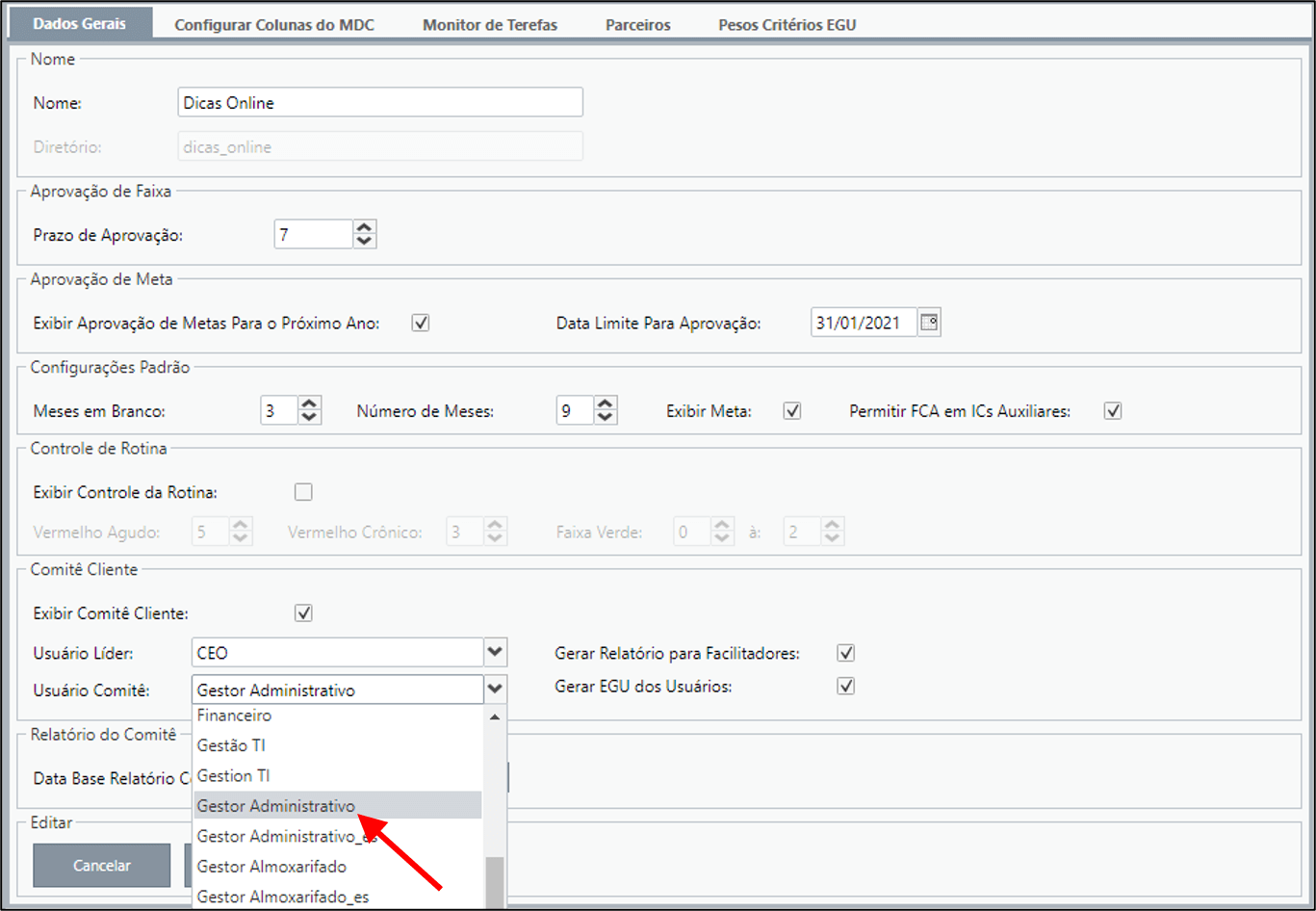
Task: Toggle Exibir Aprovação de Metas checkbox
Action: point(420,324)
